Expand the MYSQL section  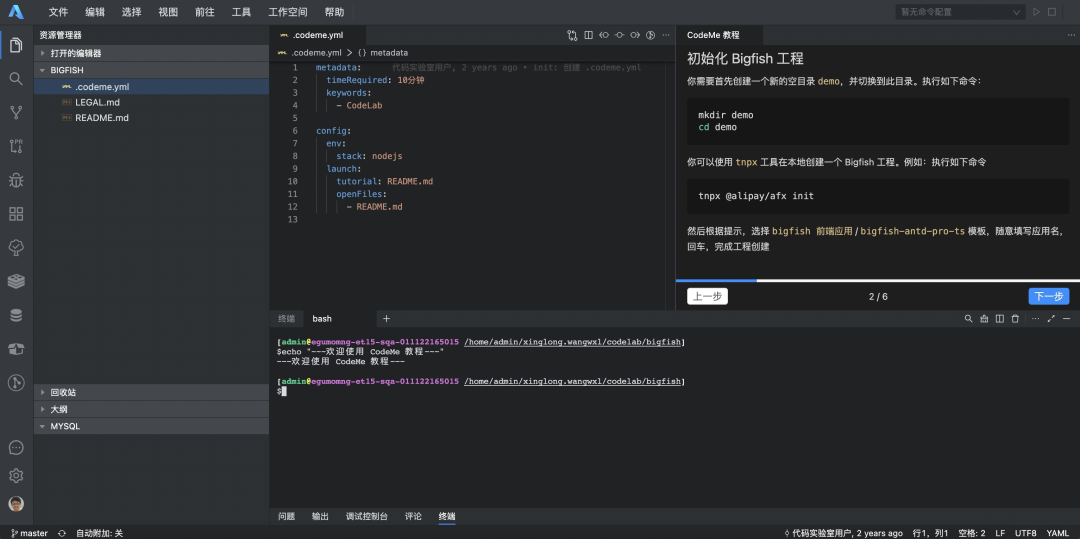pyautogui.click(x=65, y=426)
